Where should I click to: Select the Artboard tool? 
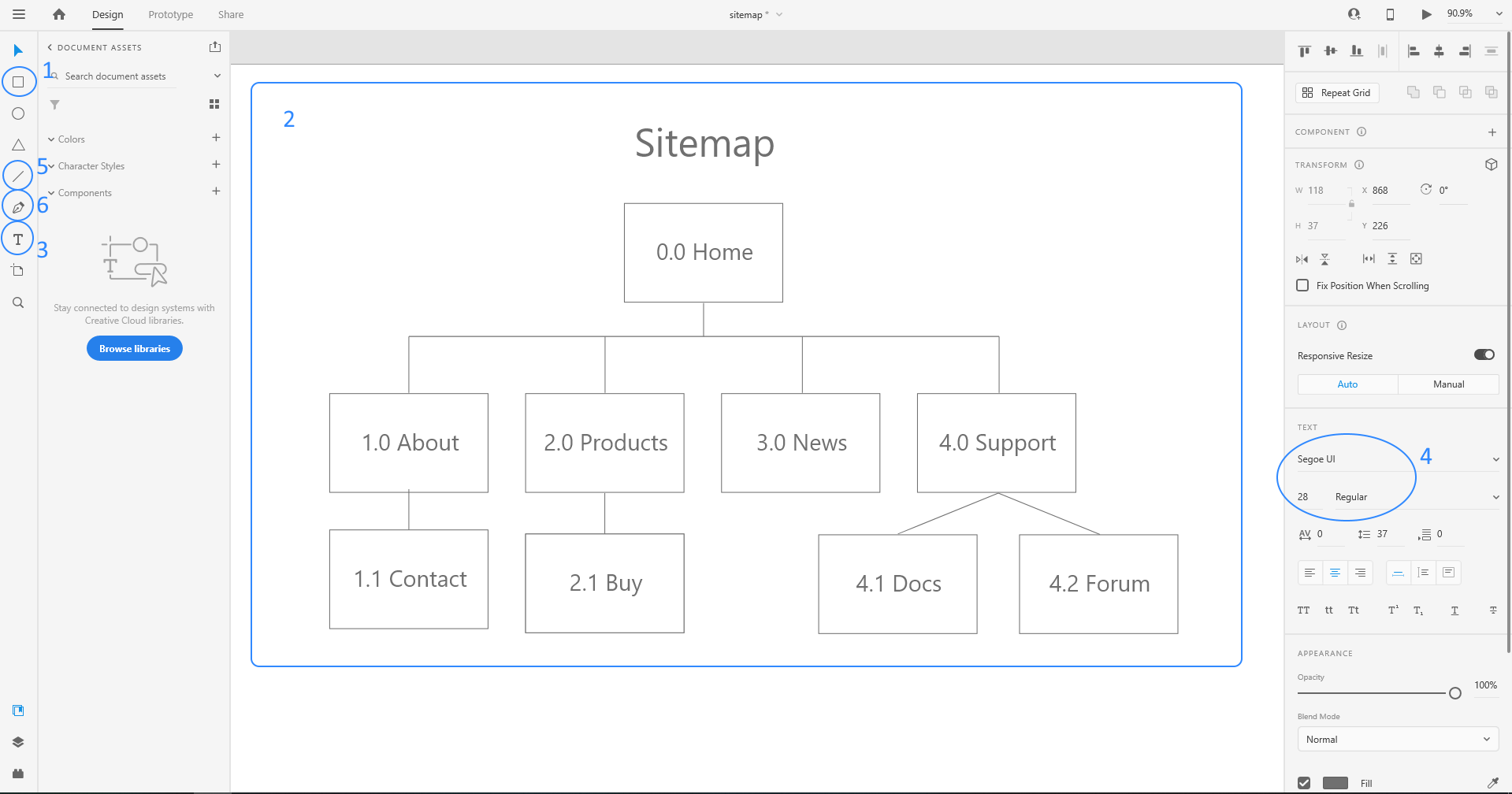(18, 271)
